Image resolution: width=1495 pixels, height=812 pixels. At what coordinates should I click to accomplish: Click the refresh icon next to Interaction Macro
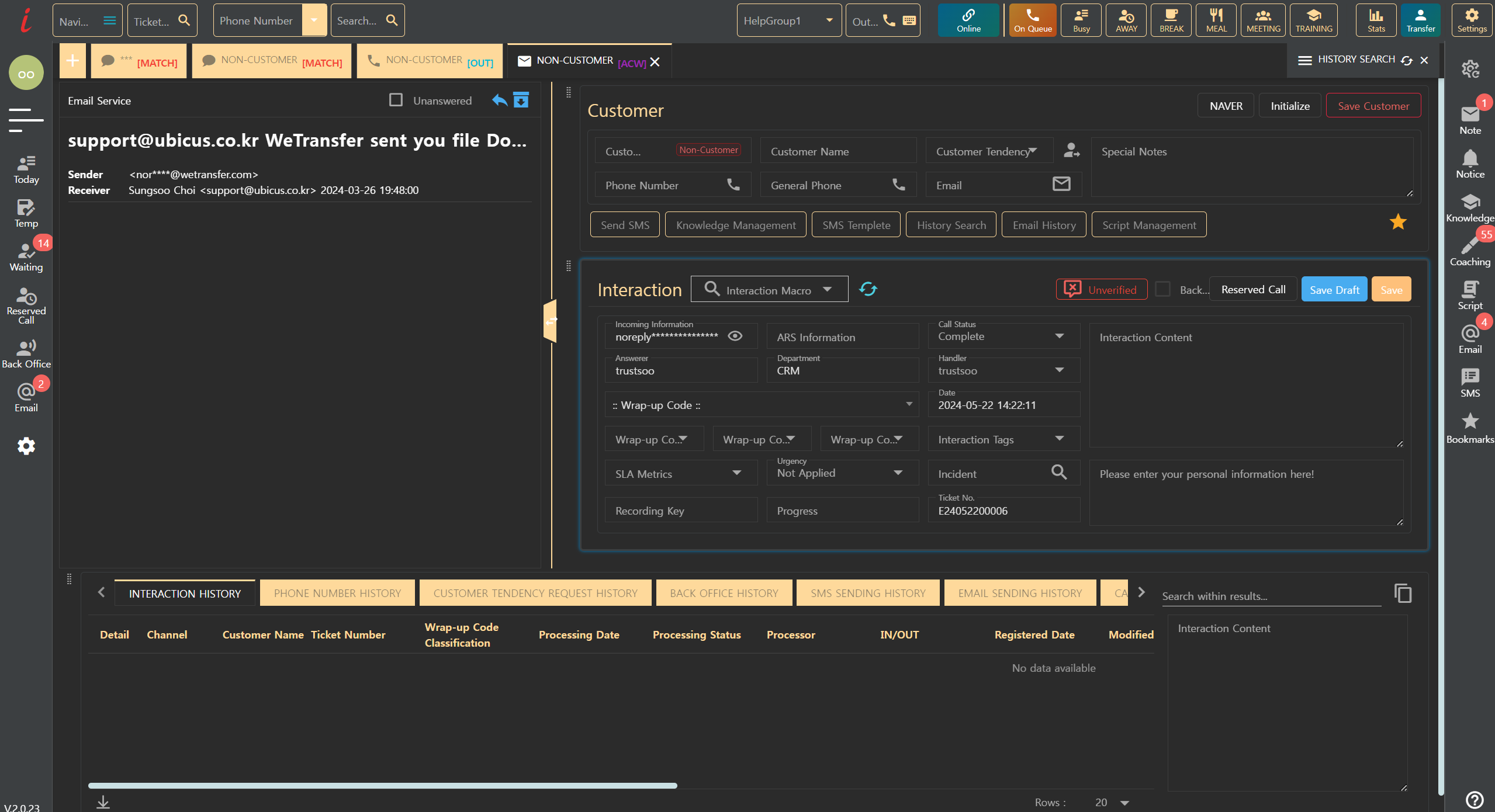[868, 289]
